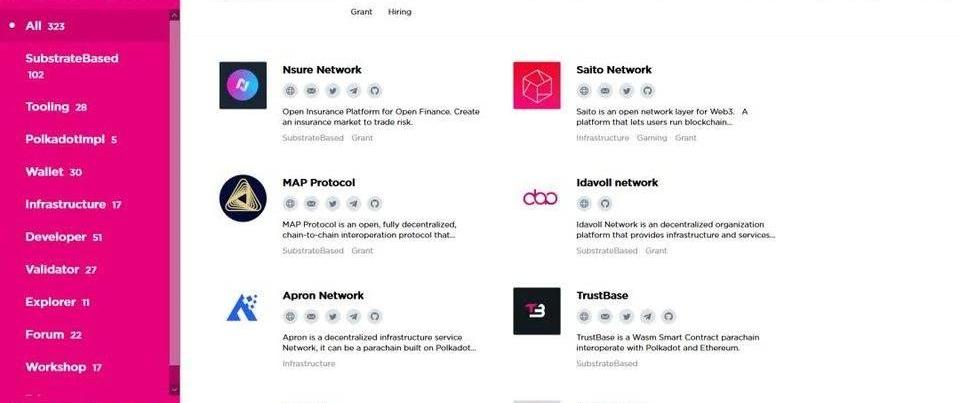Open the Apron Network project title

(323, 296)
